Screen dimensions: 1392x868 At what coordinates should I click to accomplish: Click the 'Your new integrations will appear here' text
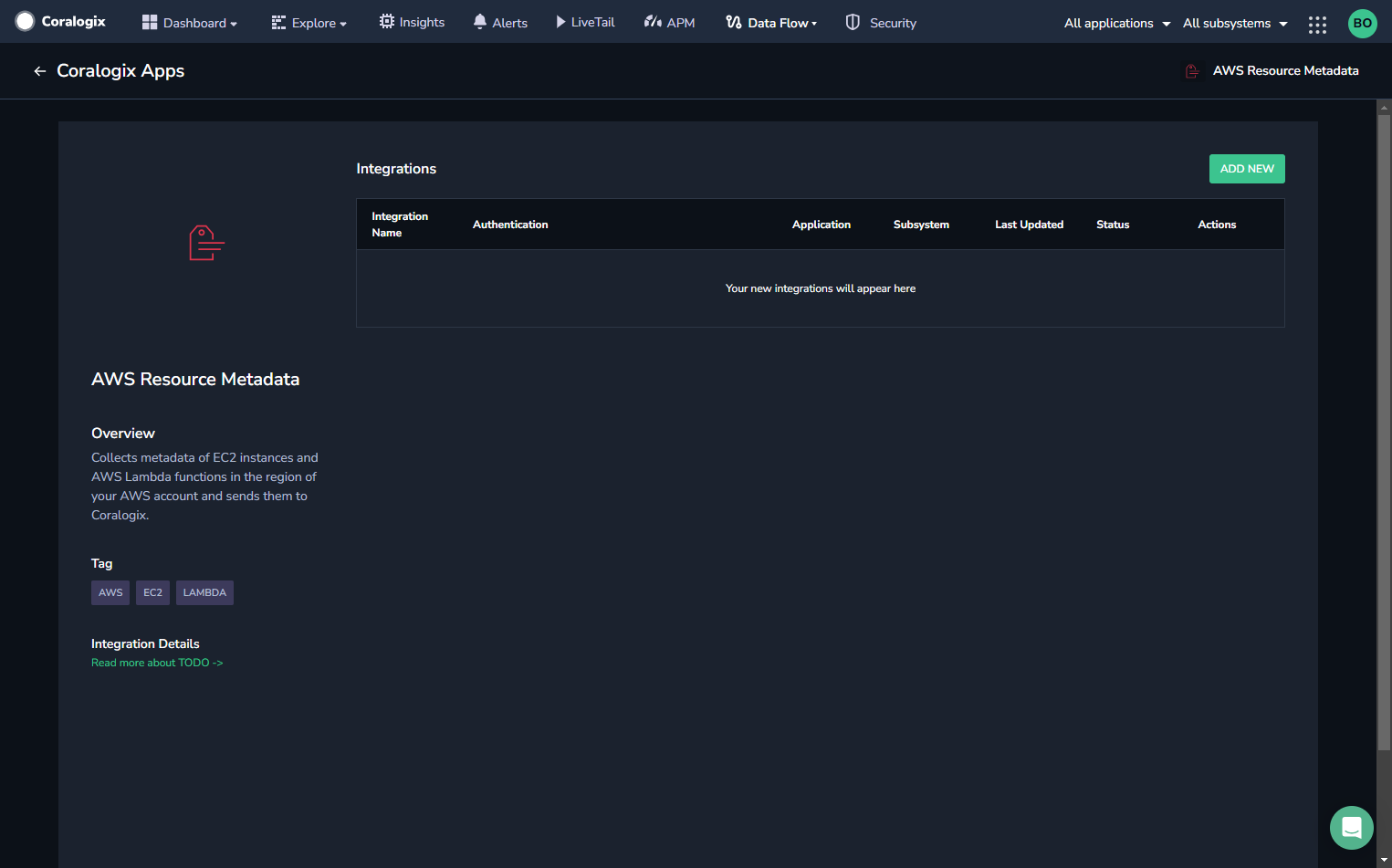coord(821,288)
